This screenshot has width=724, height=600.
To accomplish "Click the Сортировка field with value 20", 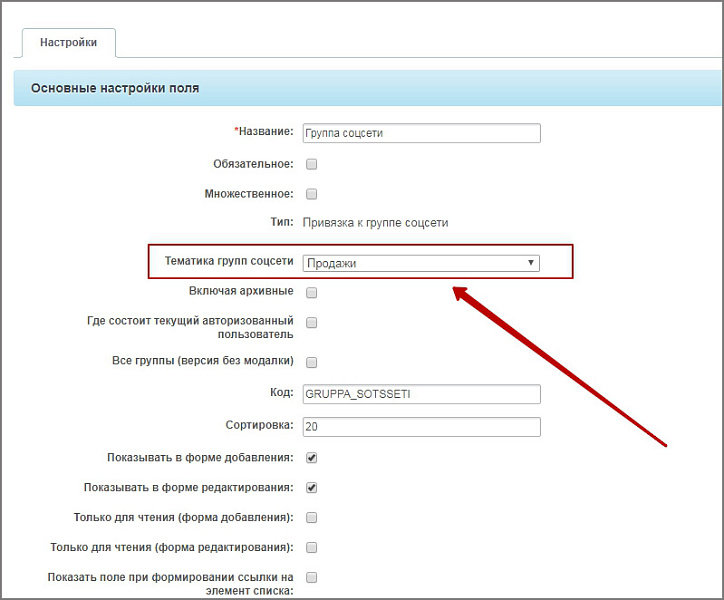I will tap(422, 427).
